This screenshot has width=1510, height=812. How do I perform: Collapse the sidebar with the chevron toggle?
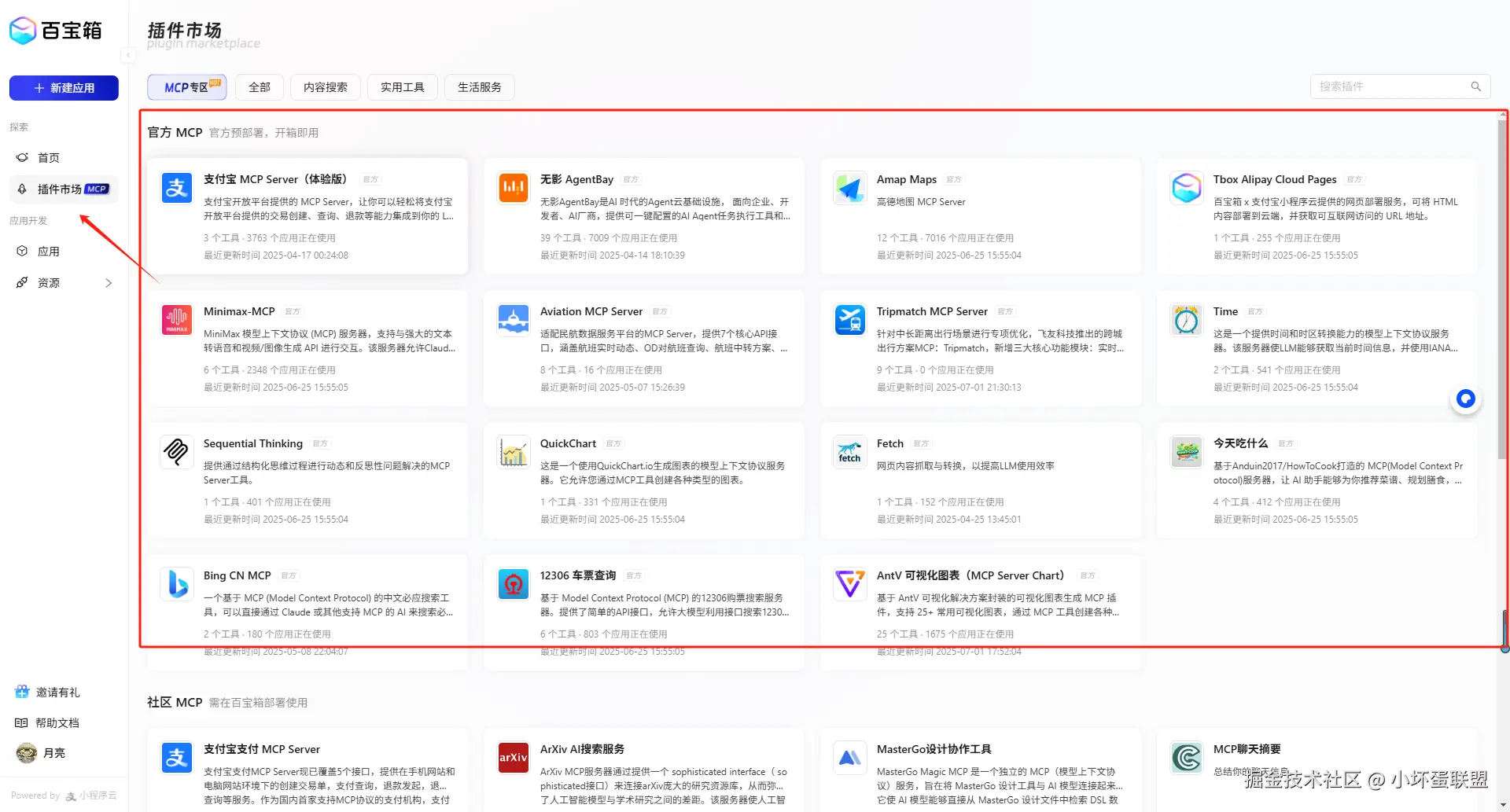(x=127, y=54)
